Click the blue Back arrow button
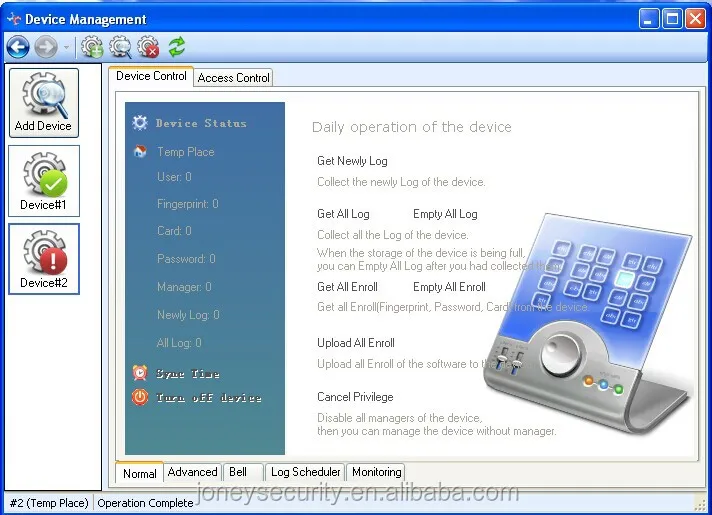The width and height of the screenshot is (712, 515). coord(18,46)
